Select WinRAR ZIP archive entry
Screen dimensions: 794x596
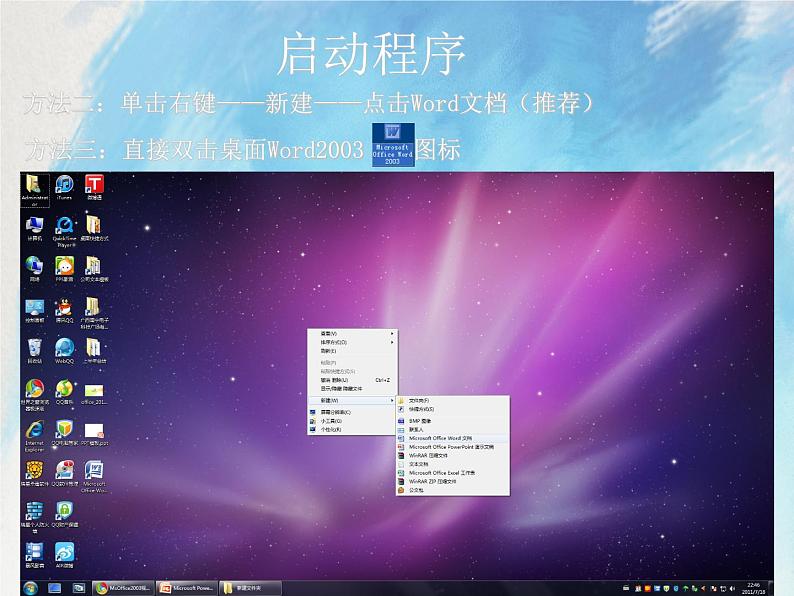tap(453, 482)
